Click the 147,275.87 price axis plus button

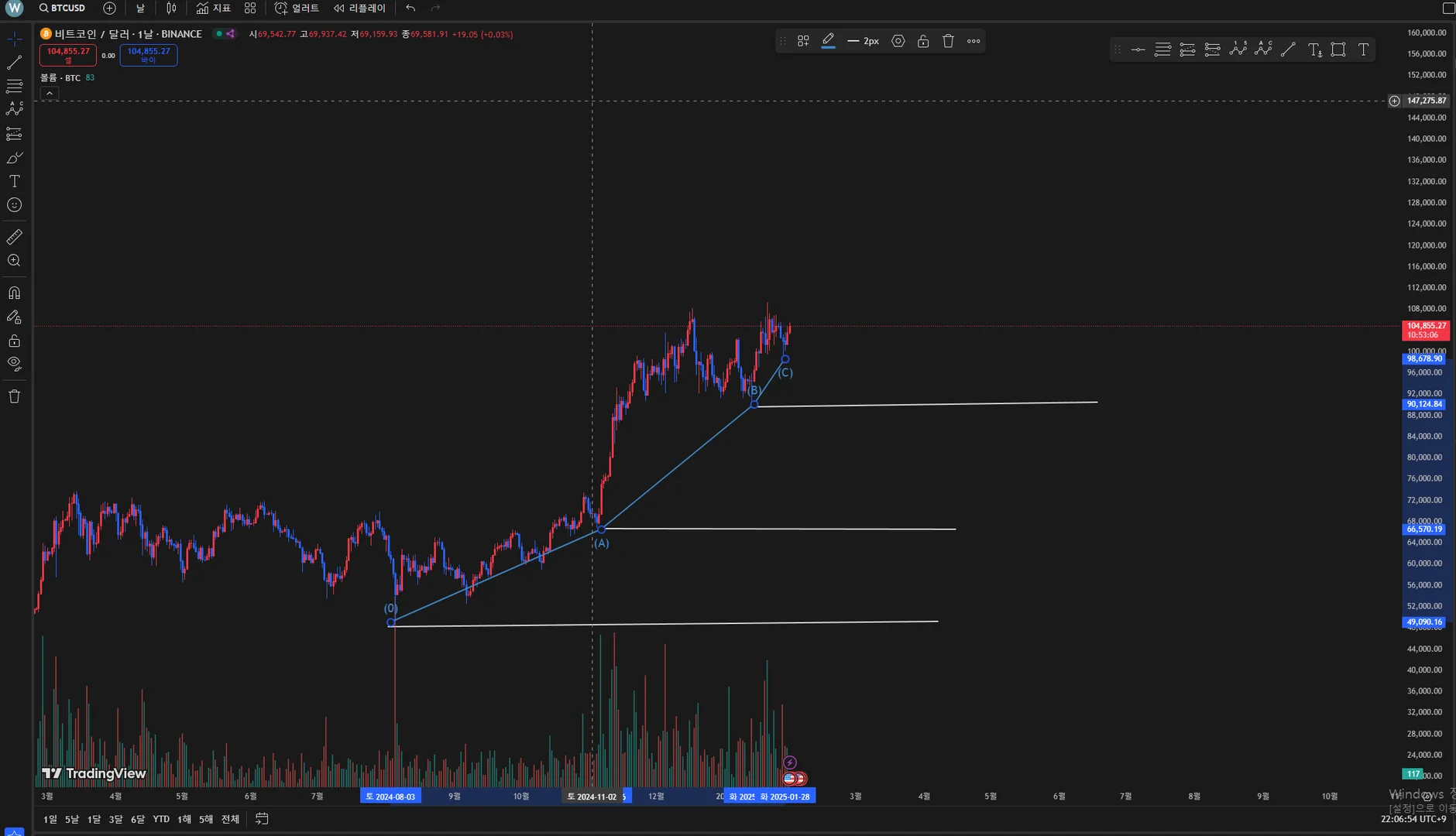tap(1394, 101)
